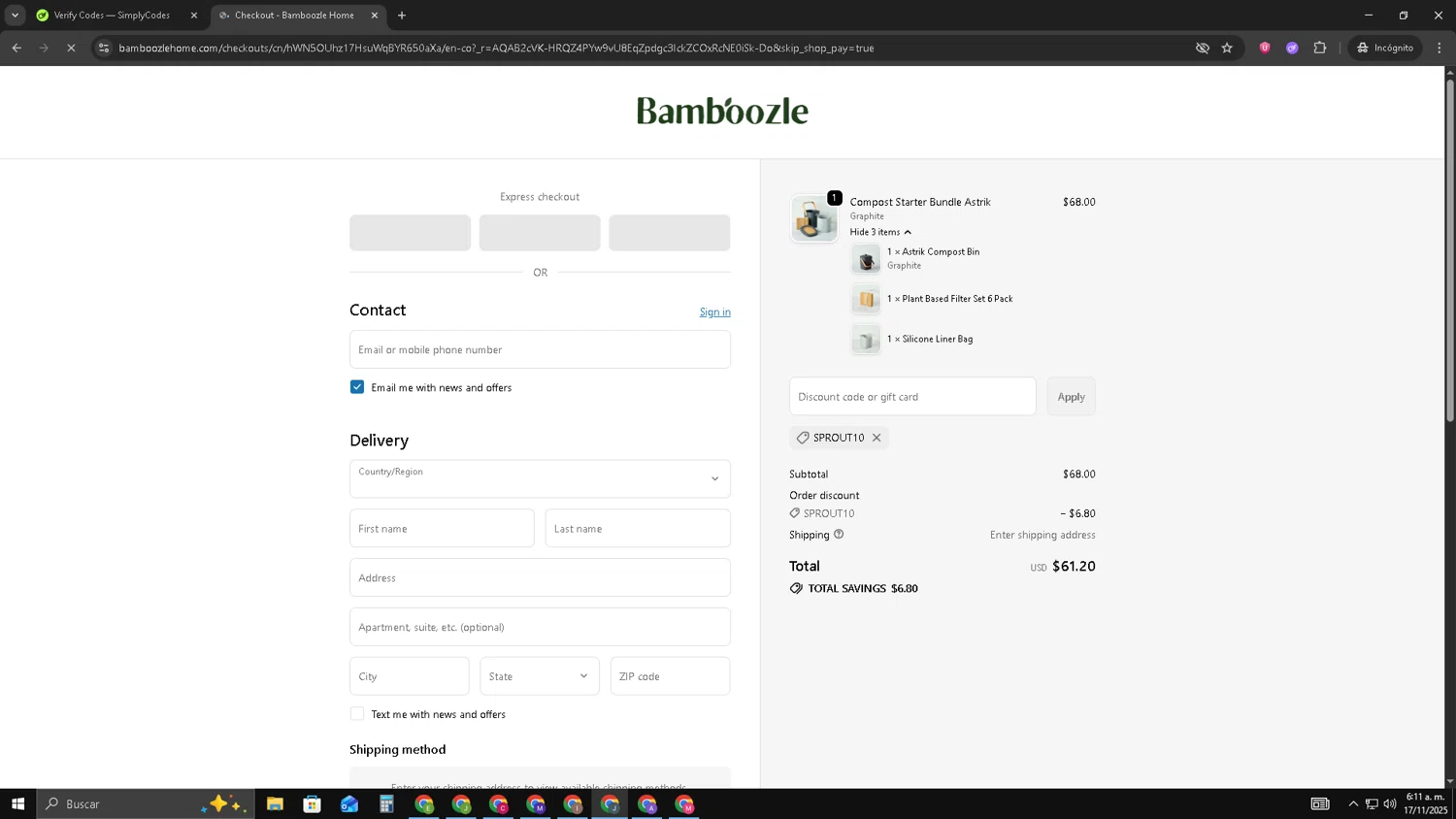Check Text me with news and offers

pyautogui.click(x=357, y=714)
